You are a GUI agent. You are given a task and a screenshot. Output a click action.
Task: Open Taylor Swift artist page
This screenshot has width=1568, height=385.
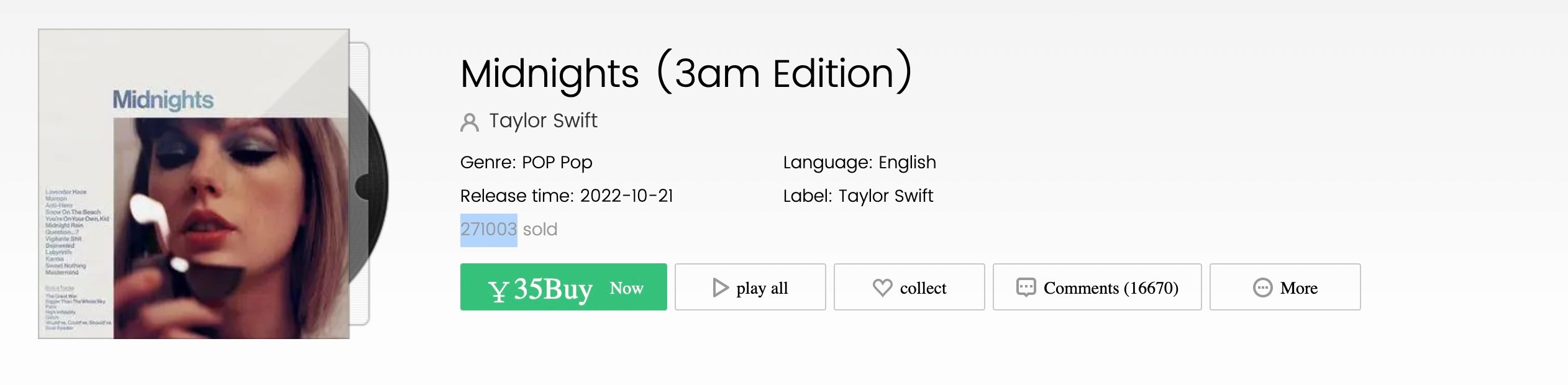[x=543, y=120]
